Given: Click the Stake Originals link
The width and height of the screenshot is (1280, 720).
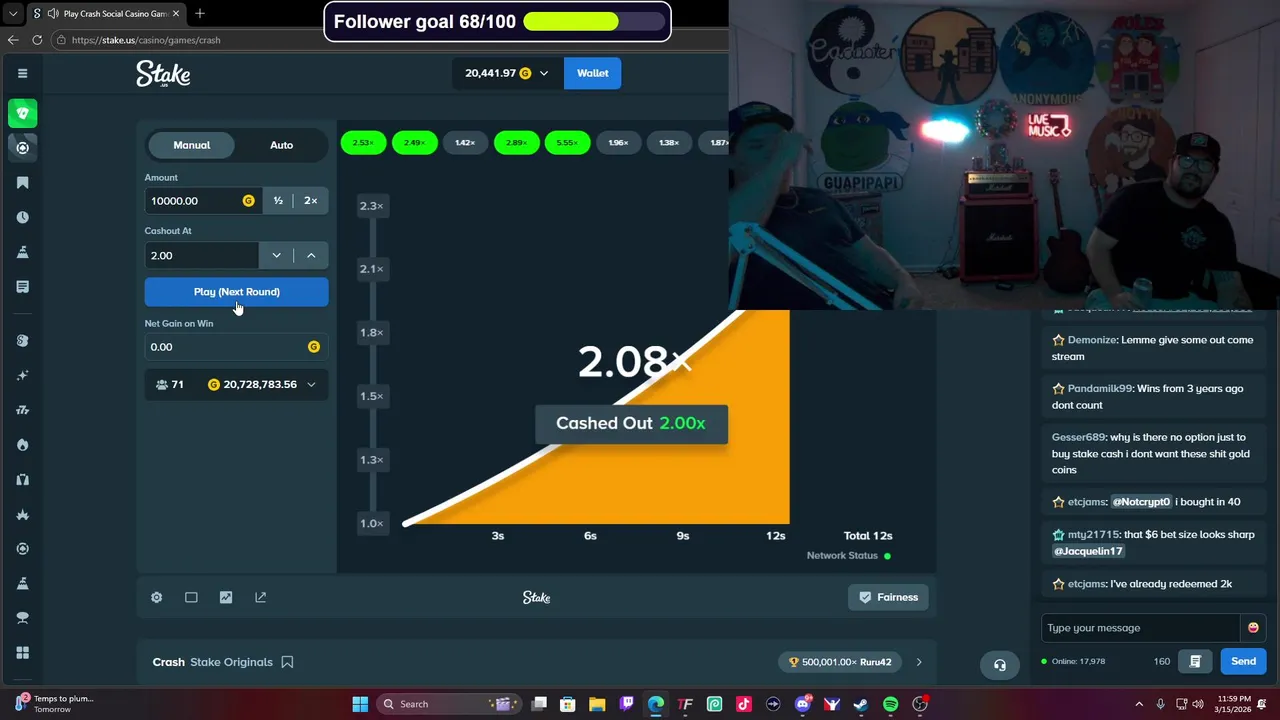Looking at the screenshot, I should 231,662.
